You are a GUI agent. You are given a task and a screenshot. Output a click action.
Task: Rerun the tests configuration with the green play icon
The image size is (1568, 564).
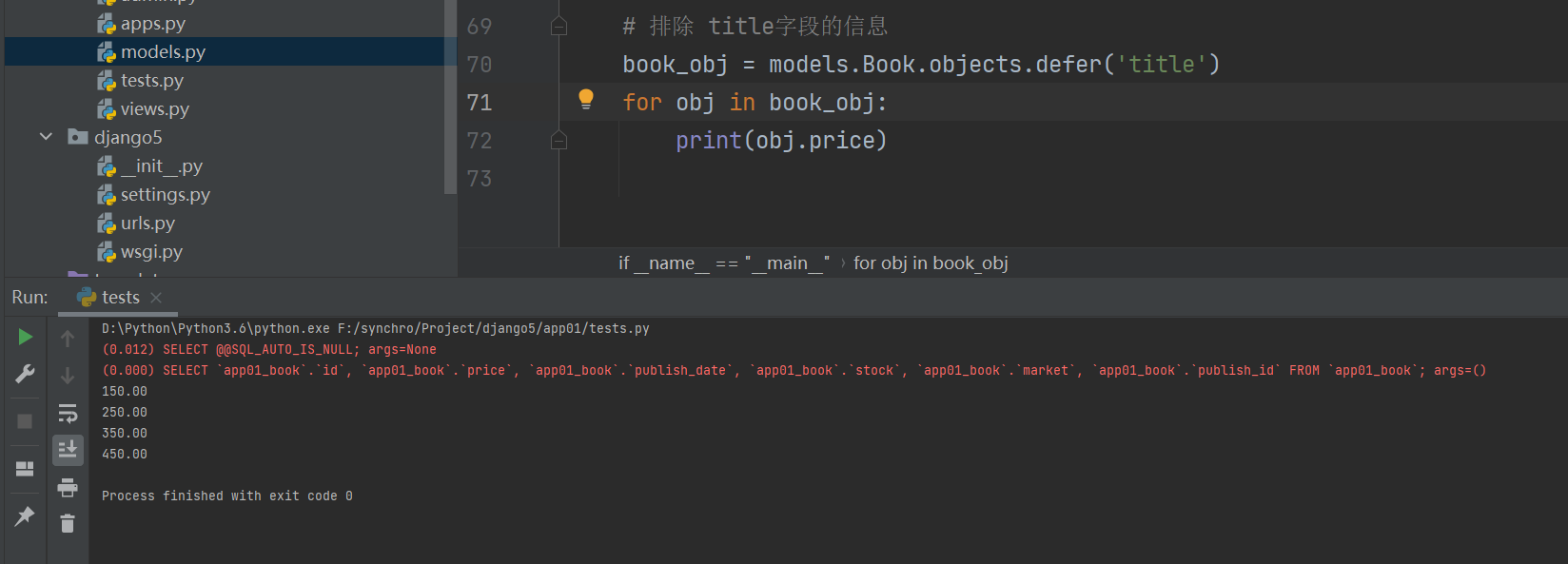coord(26,337)
